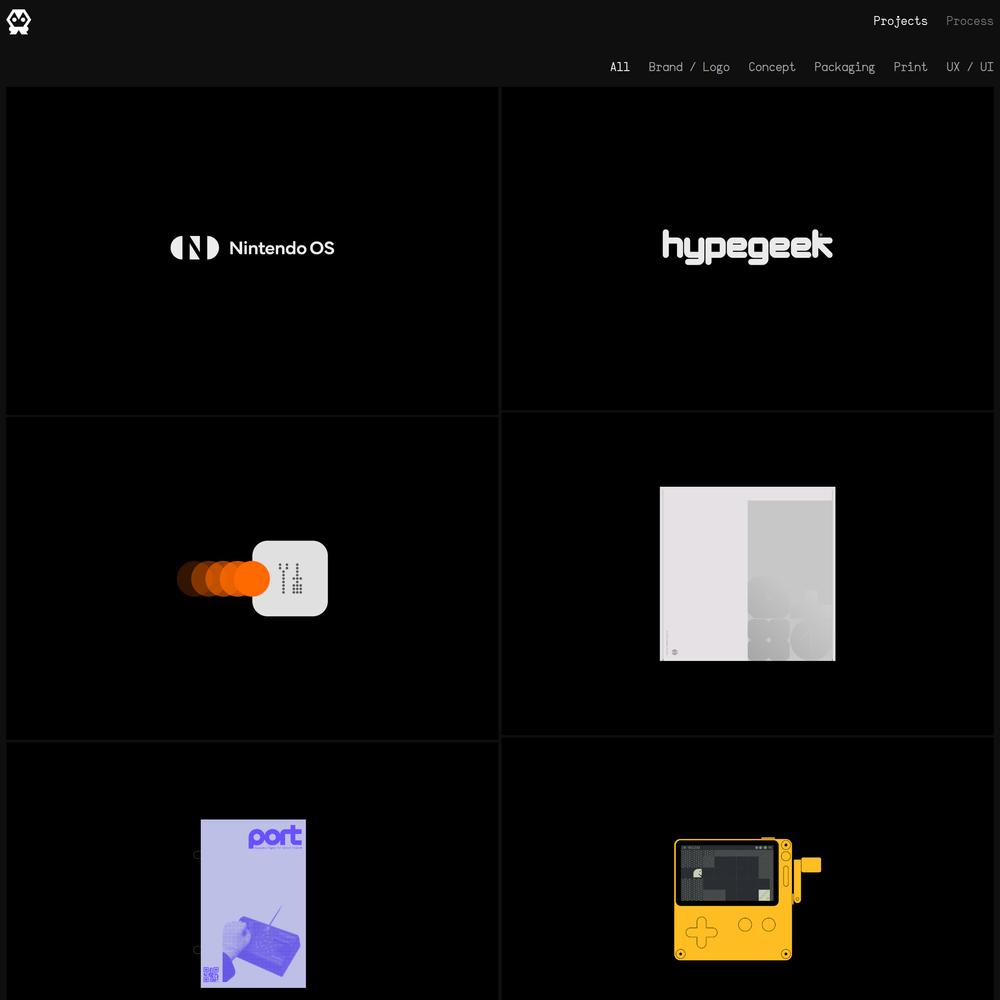
Task: Filter by UX / UI
Action: click(969, 67)
